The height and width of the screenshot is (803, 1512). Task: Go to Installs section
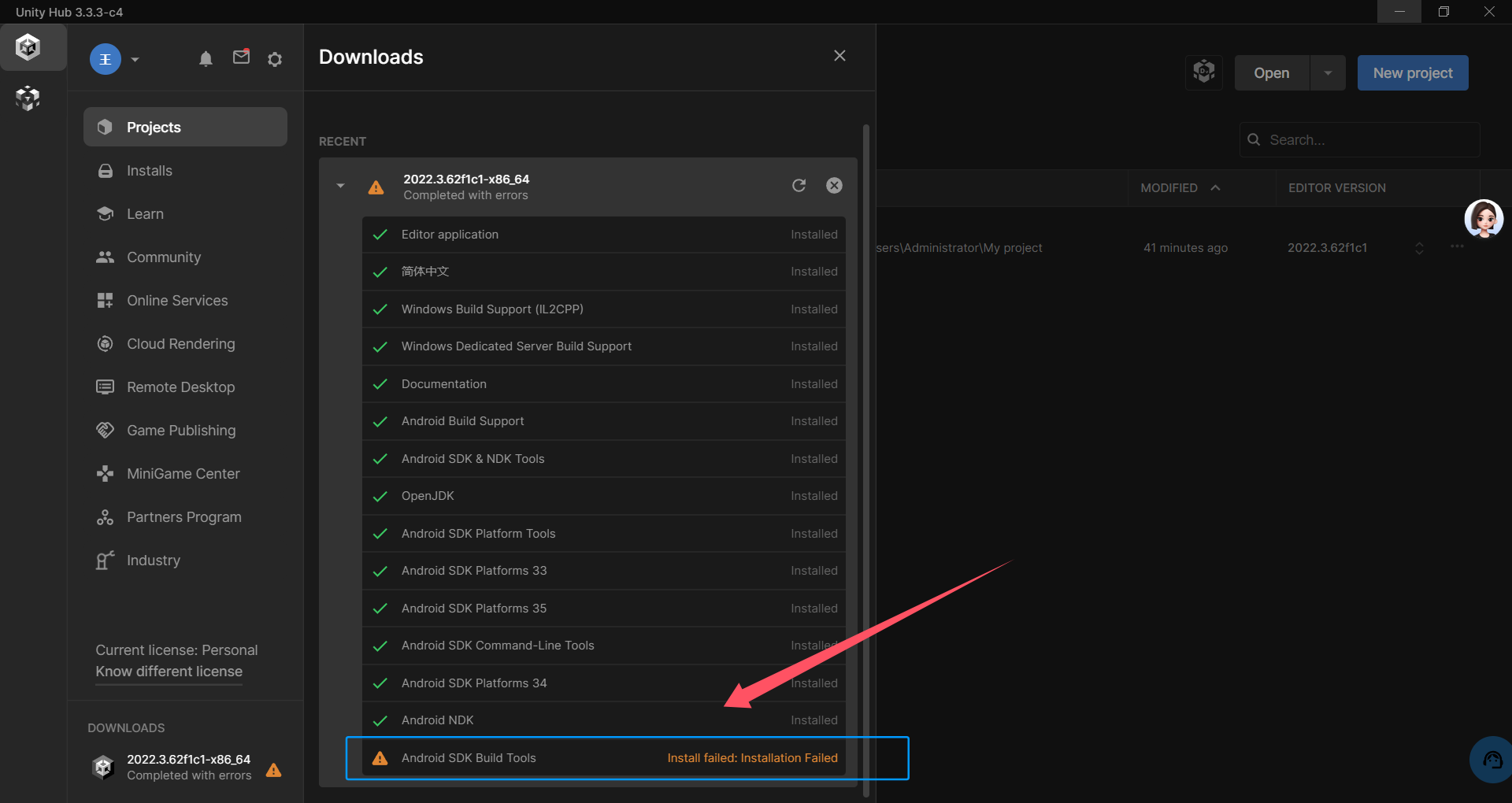click(x=185, y=171)
